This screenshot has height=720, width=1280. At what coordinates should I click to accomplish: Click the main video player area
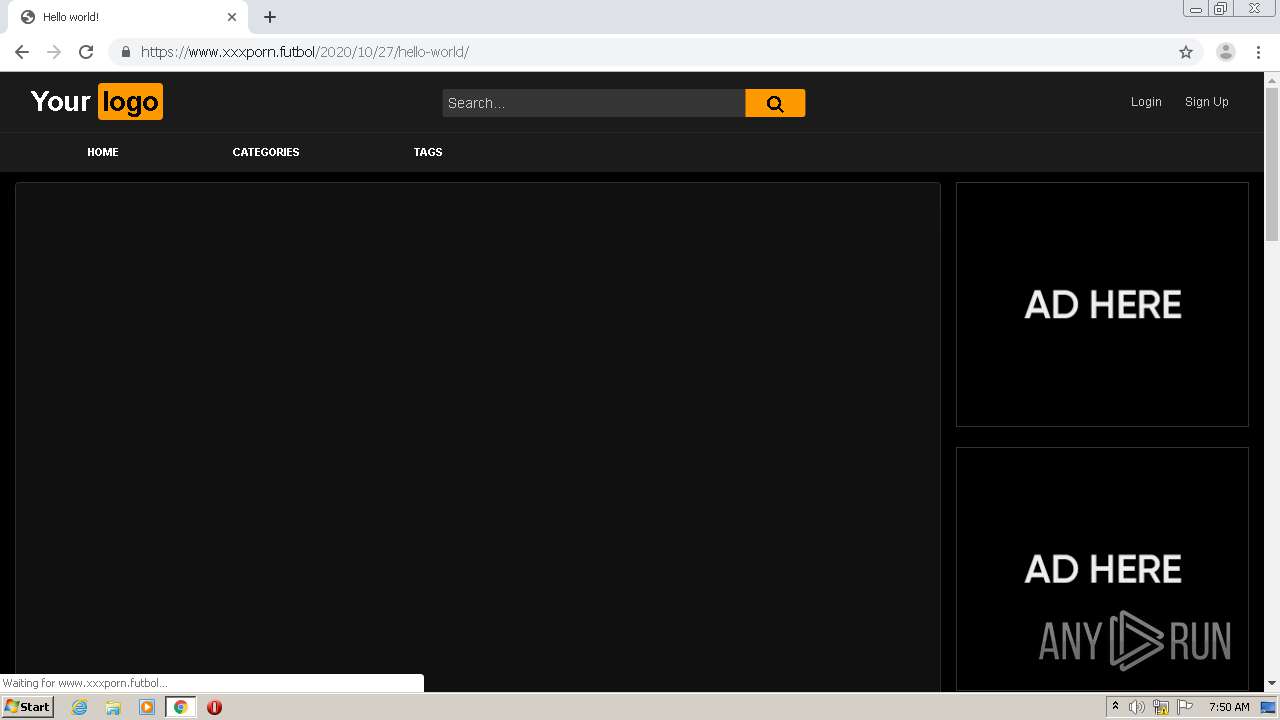tap(478, 436)
